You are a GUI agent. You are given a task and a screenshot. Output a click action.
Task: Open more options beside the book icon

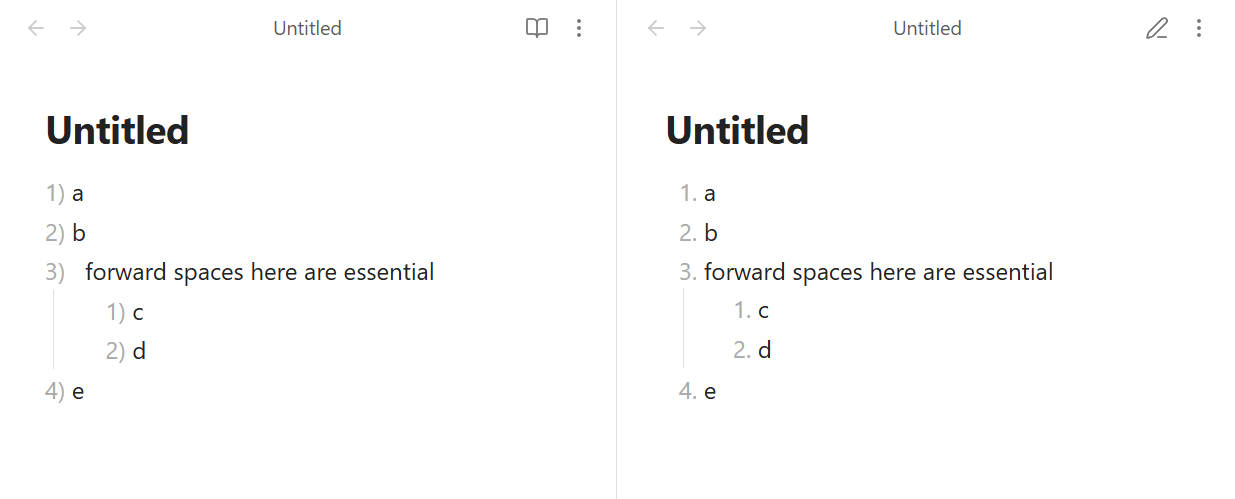(x=578, y=28)
